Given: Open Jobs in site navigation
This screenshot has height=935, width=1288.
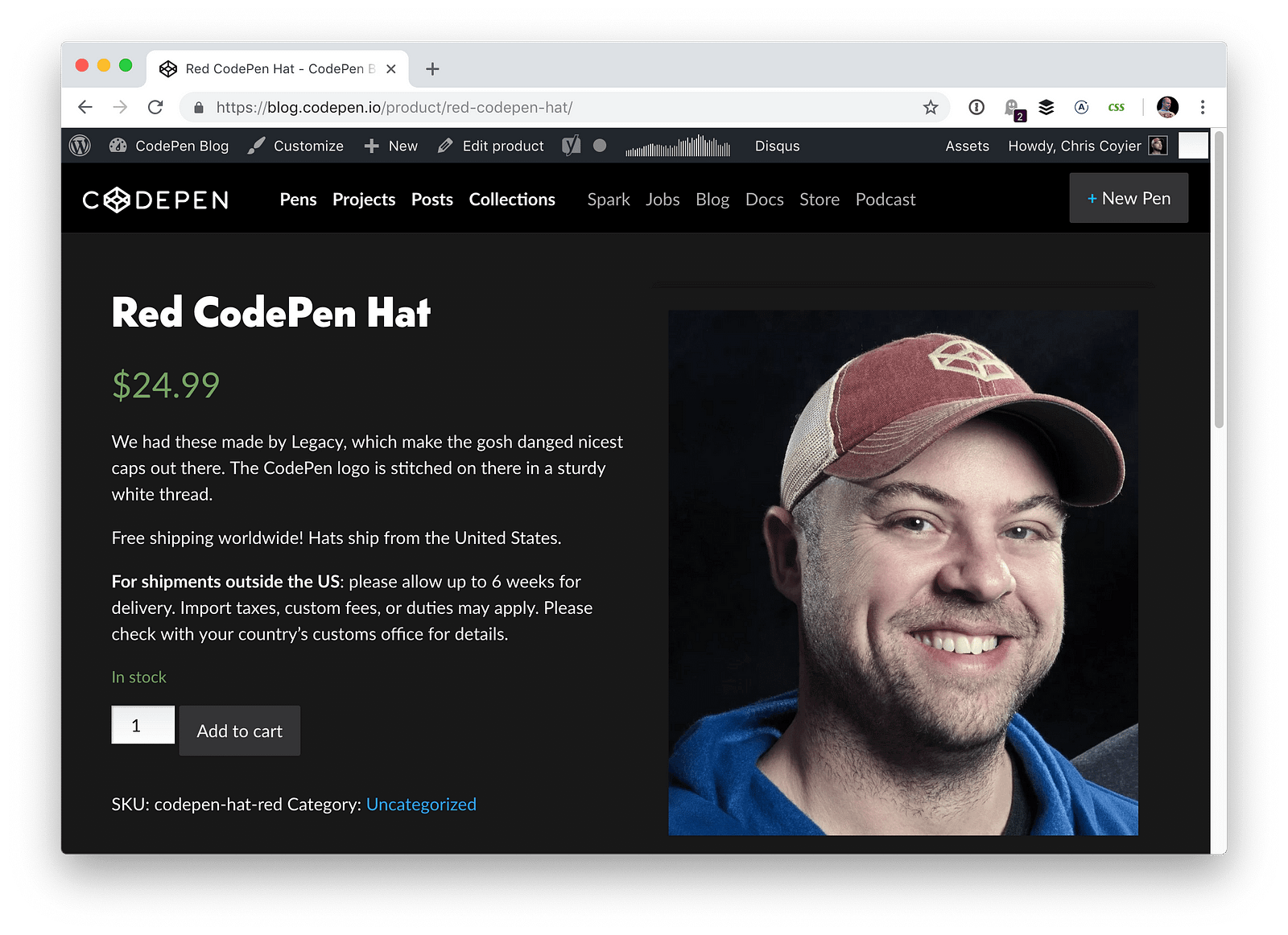Looking at the screenshot, I should click(x=663, y=200).
